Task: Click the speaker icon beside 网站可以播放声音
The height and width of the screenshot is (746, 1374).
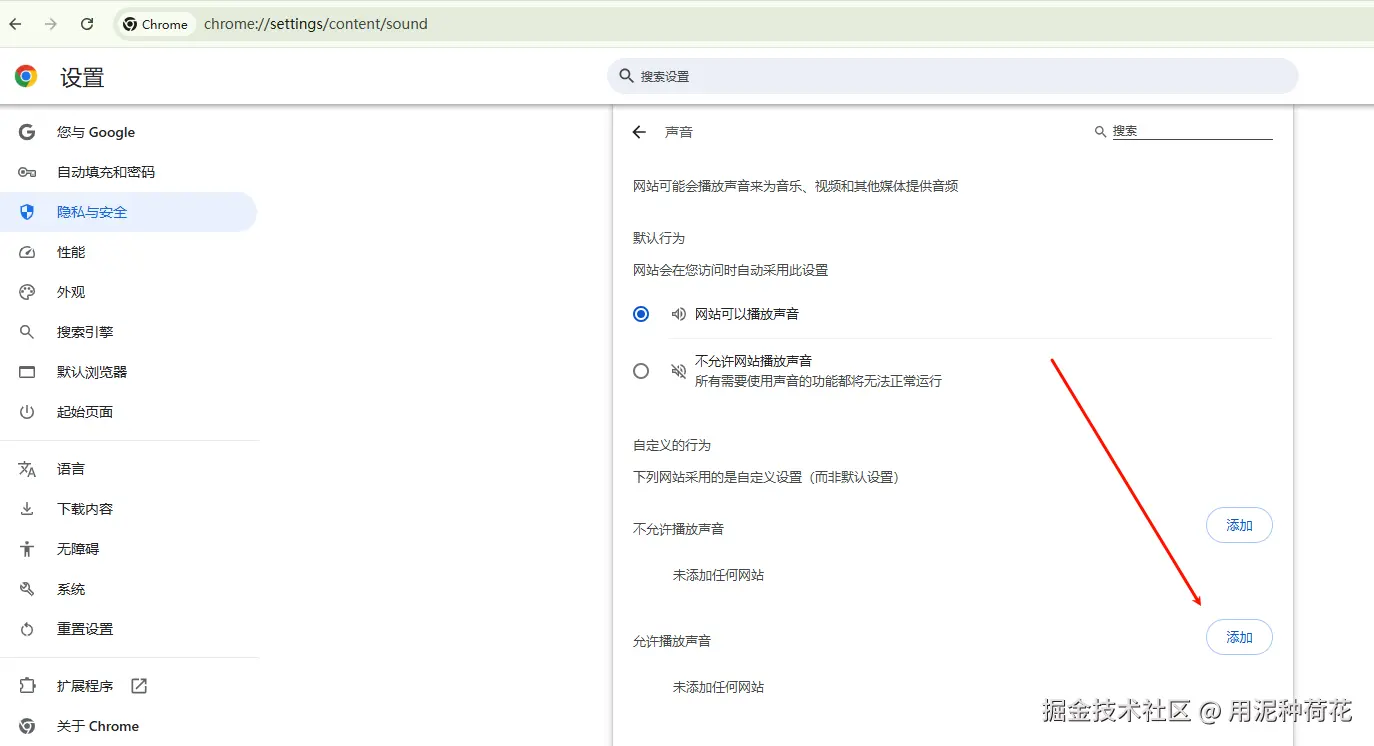Action: [x=679, y=314]
